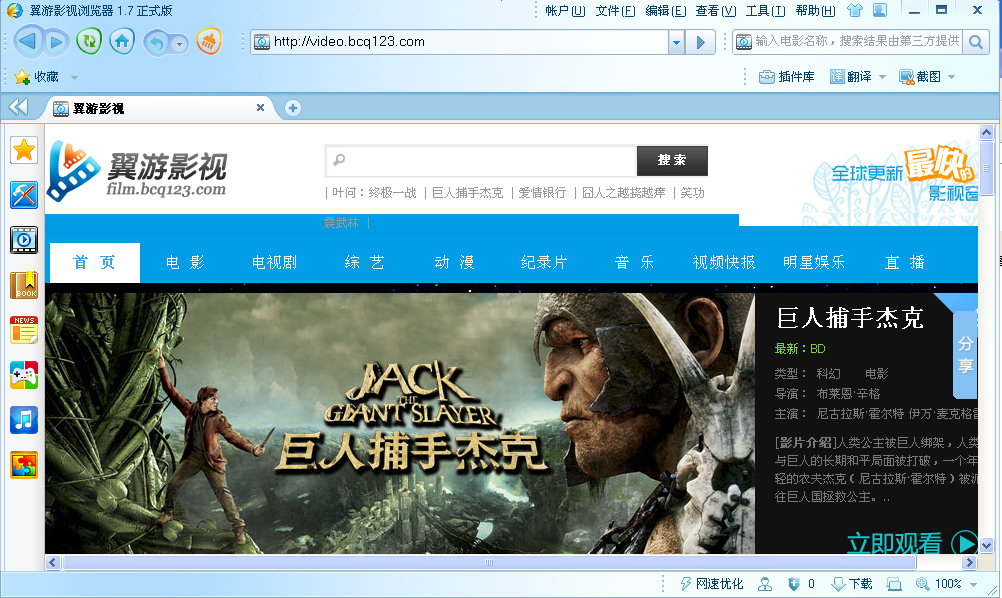Expand the 收藏 dropdown arrow
This screenshot has height=598, width=1002.
point(74,77)
